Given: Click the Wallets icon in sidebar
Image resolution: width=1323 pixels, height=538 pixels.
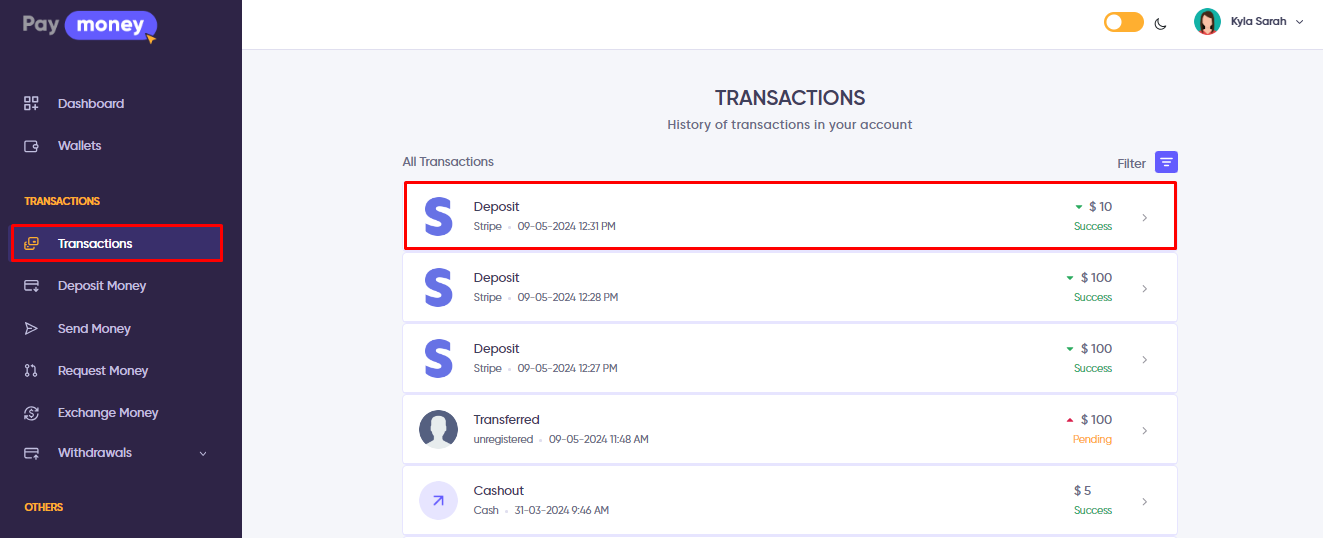Looking at the screenshot, I should (x=31, y=146).
